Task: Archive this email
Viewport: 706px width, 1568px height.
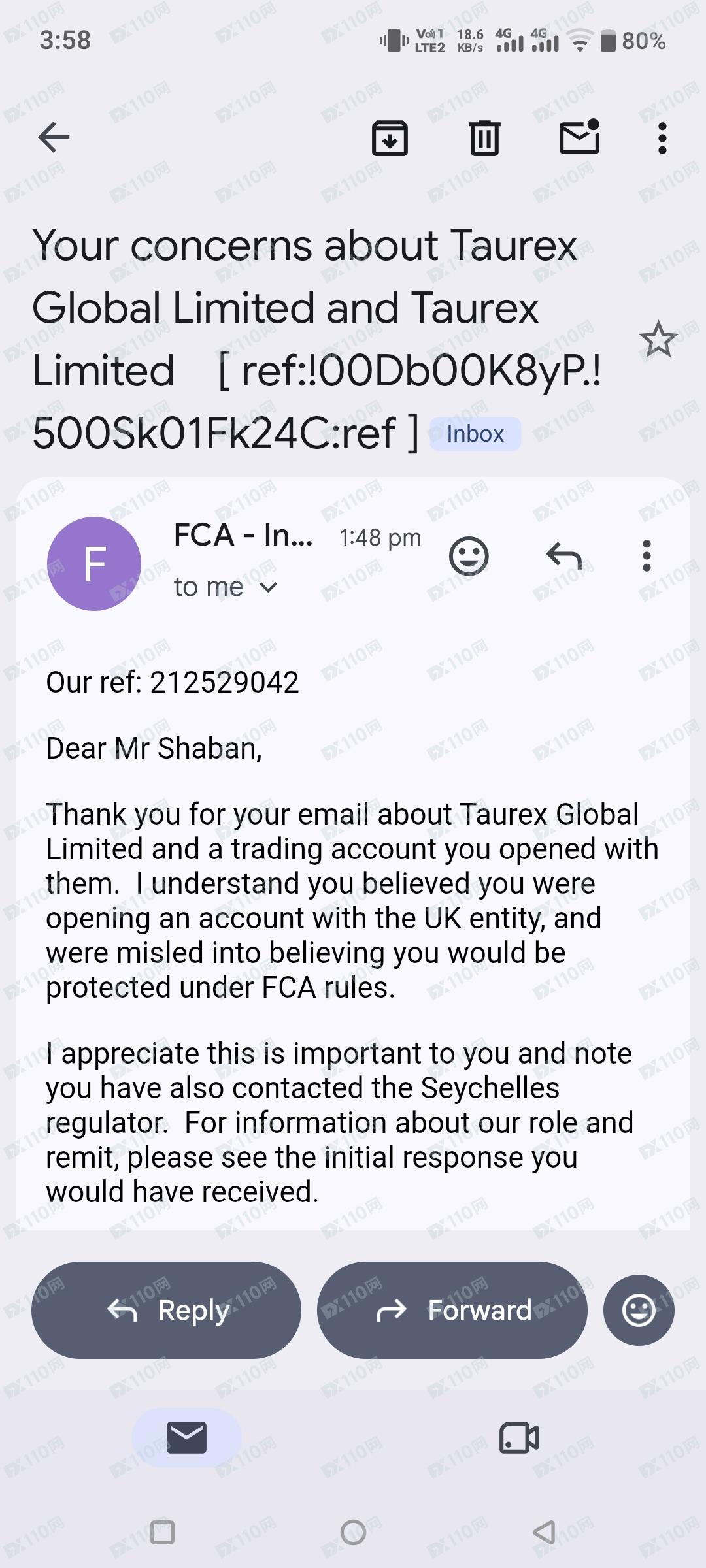Action: pyautogui.click(x=390, y=138)
